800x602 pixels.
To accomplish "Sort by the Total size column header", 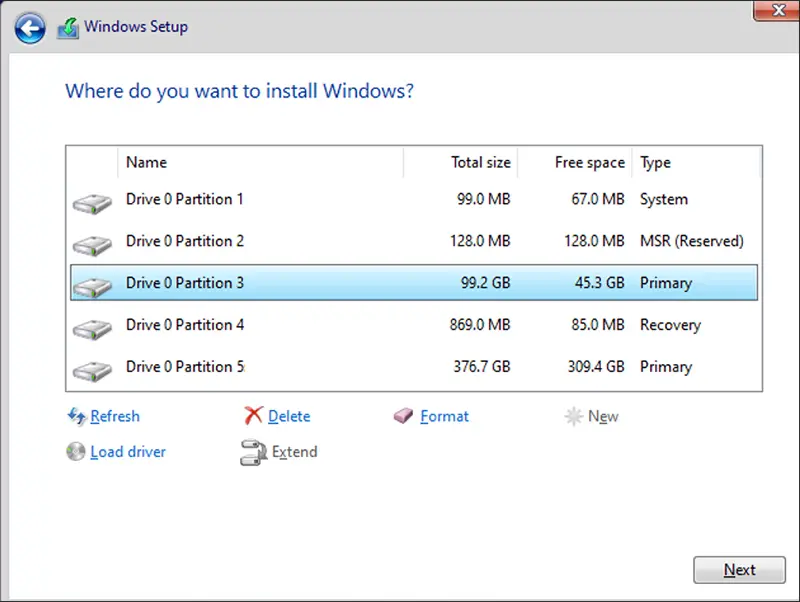I will click(x=461, y=162).
